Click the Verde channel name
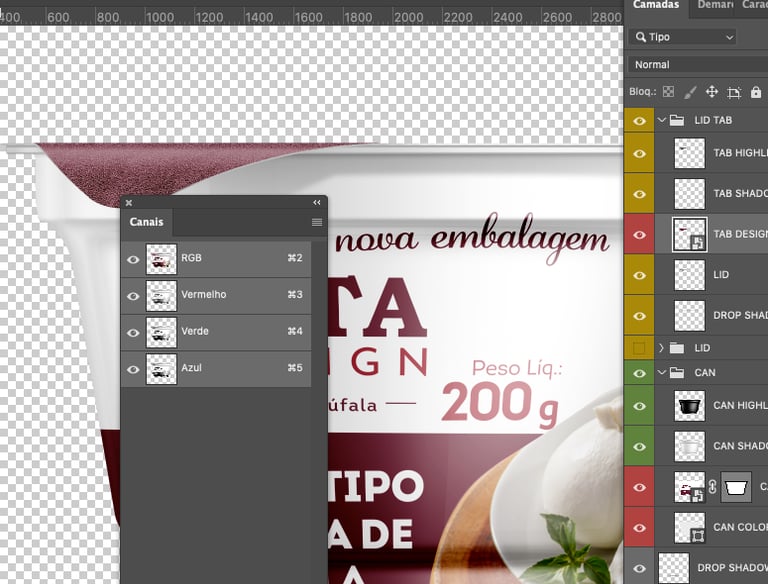This screenshot has width=768, height=584. 195,331
